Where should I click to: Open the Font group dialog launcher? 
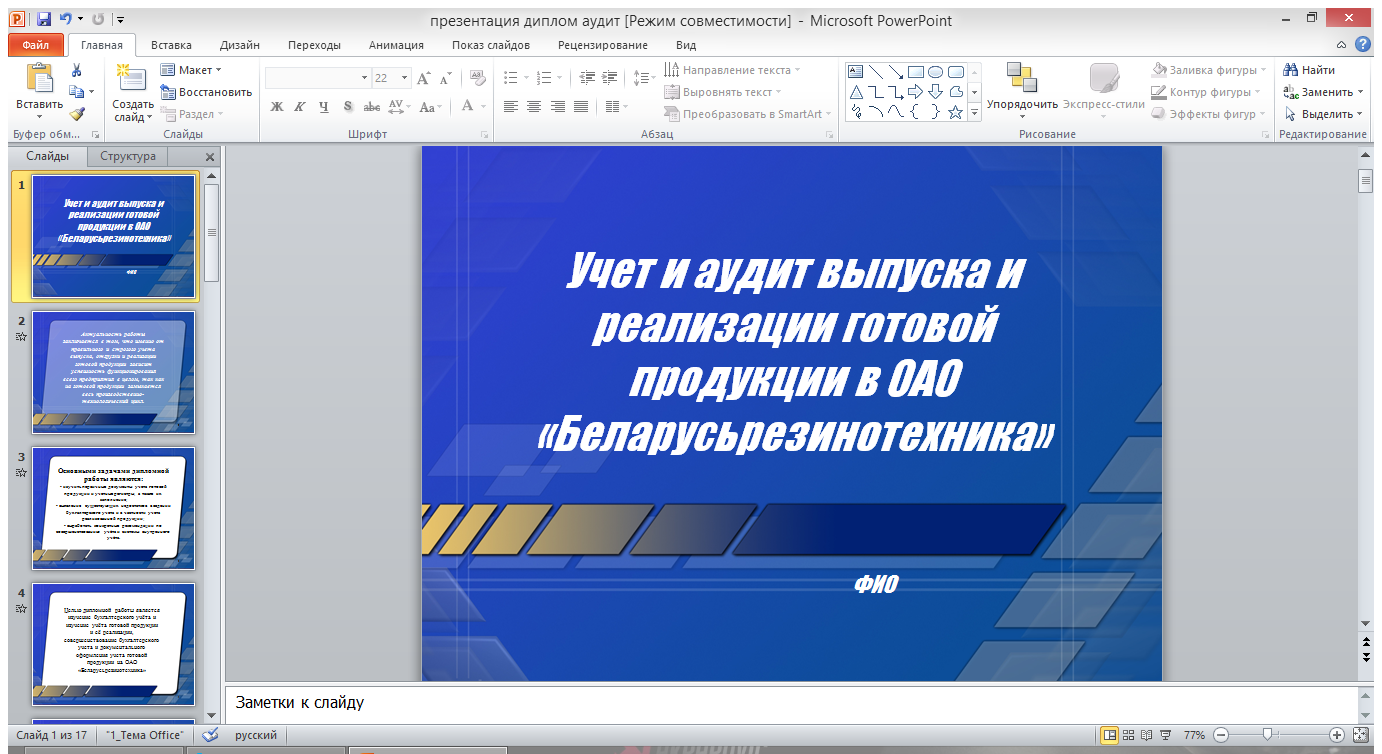click(x=484, y=134)
